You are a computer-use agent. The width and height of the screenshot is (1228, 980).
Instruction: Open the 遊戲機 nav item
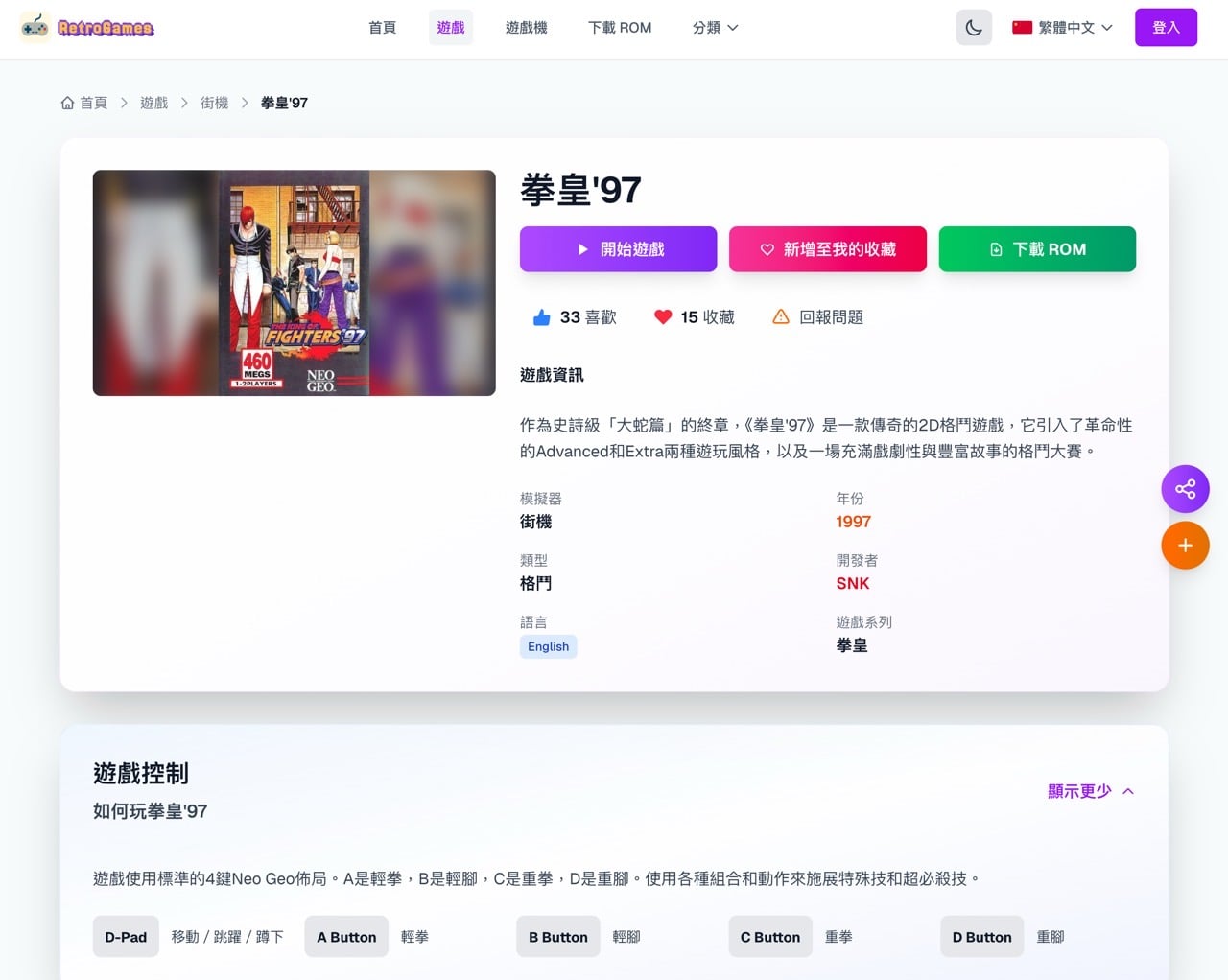tap(527, 28)
